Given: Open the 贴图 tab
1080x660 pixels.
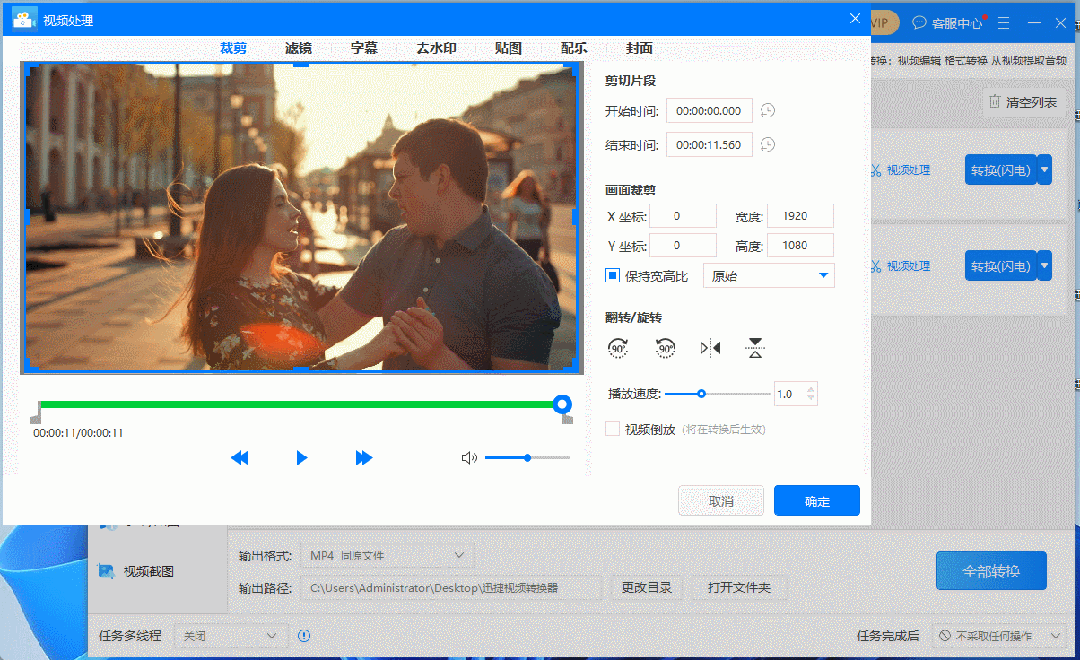Looking at the screenshot, I should click(508, 48).
